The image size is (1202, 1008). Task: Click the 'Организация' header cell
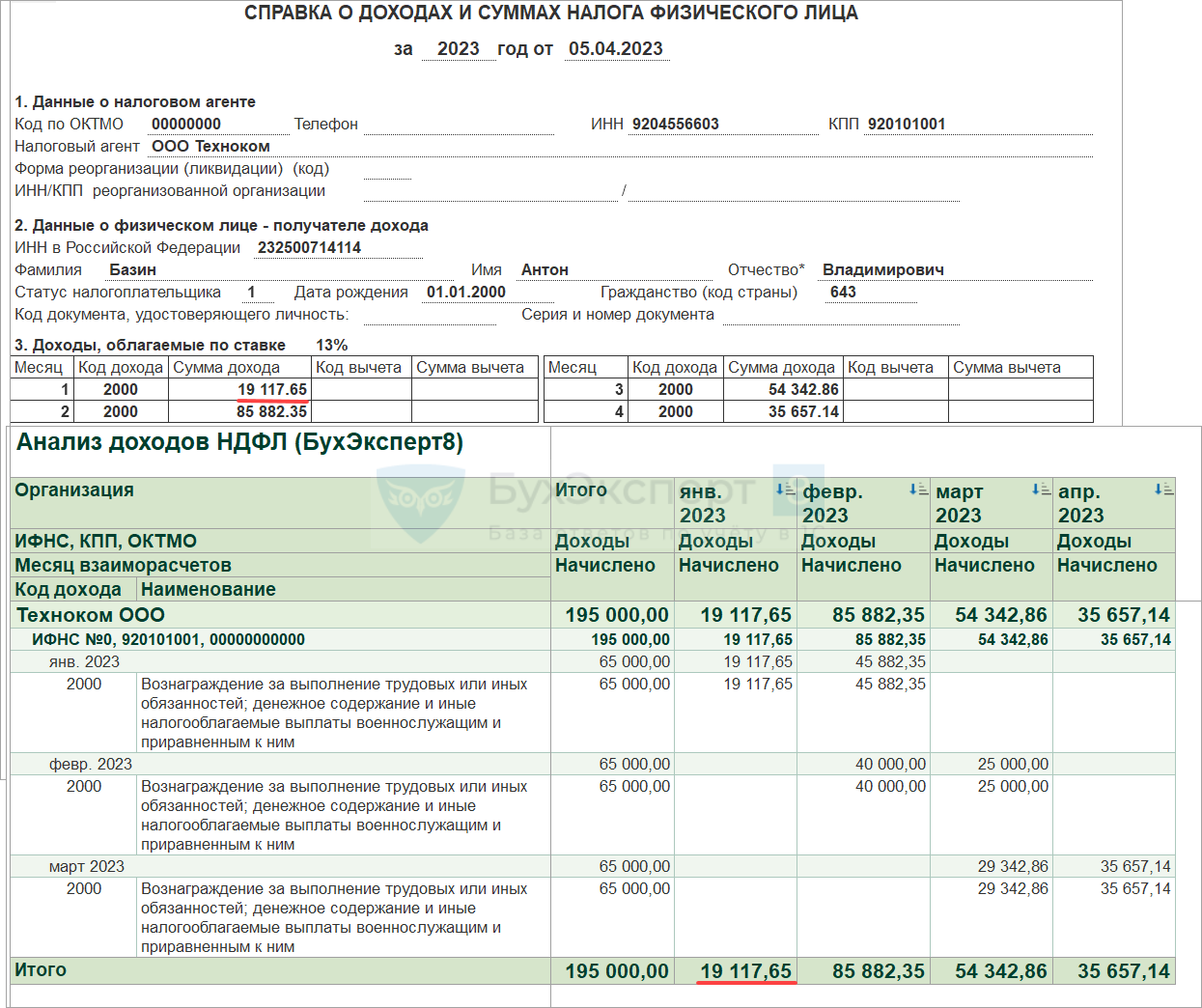(280, 502)
